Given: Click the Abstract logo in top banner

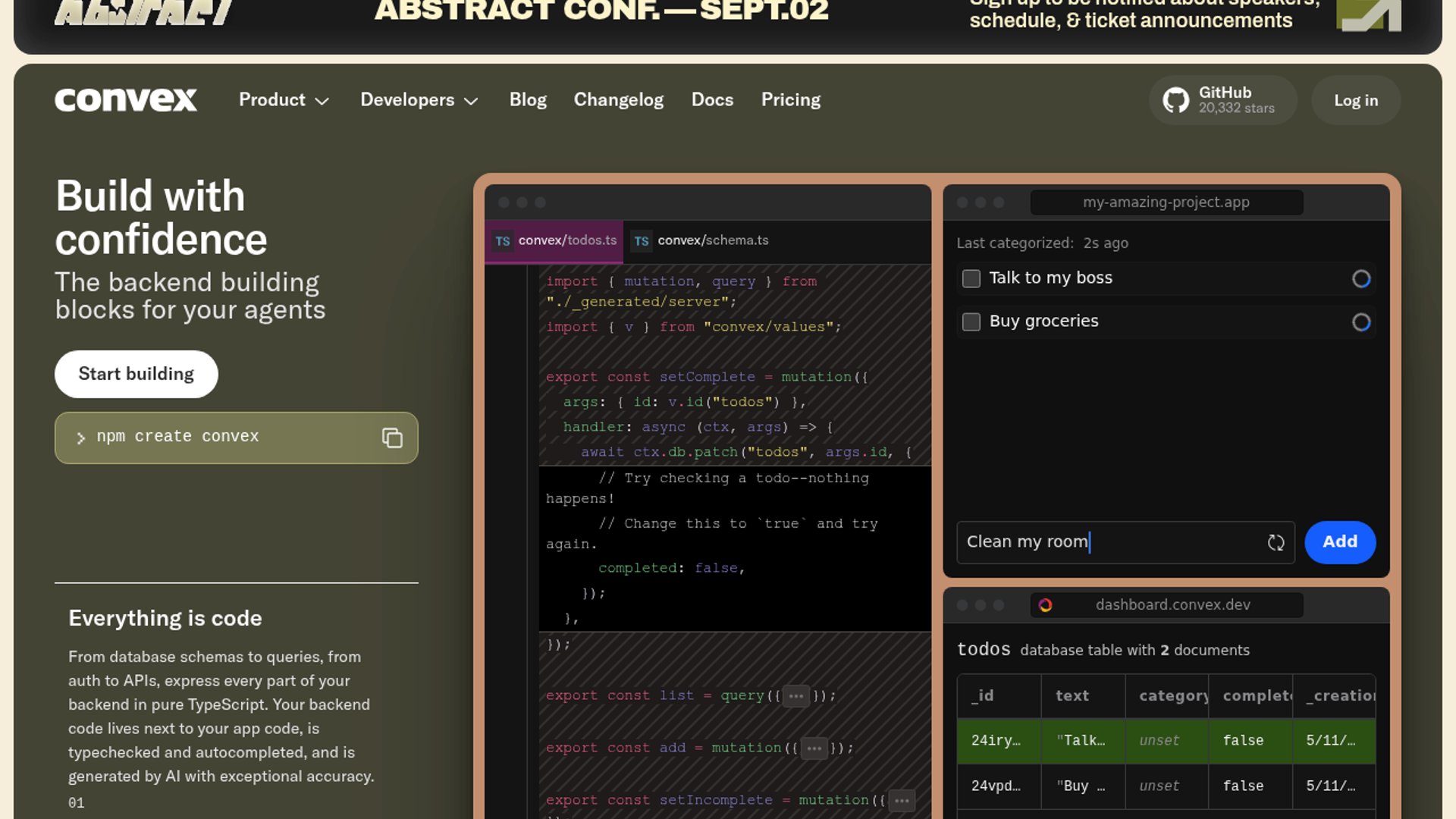Looking at the screenshot, I should [143, 12].
